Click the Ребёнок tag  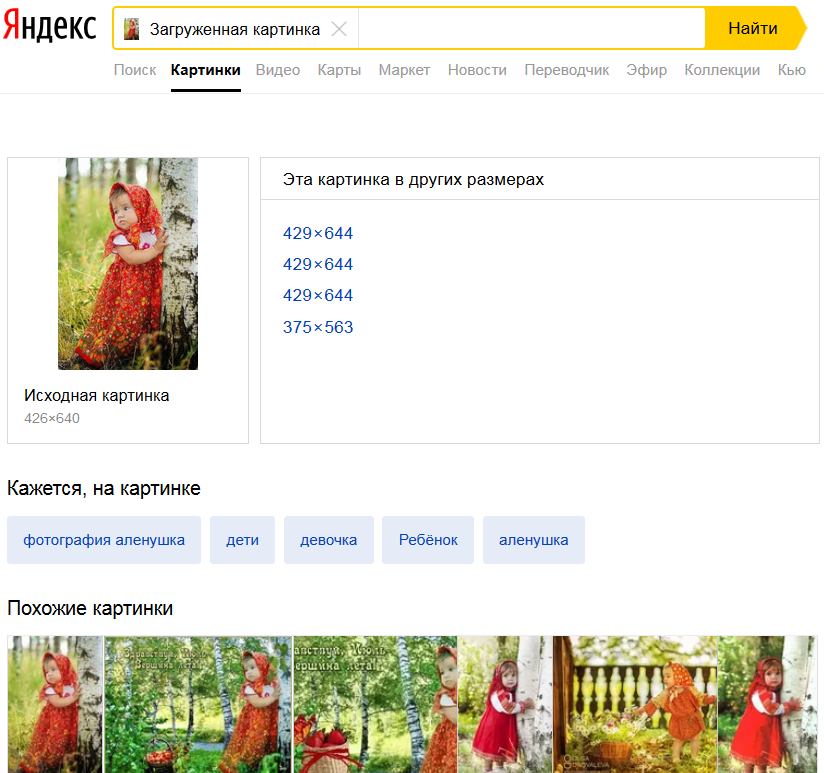point(428,540)
